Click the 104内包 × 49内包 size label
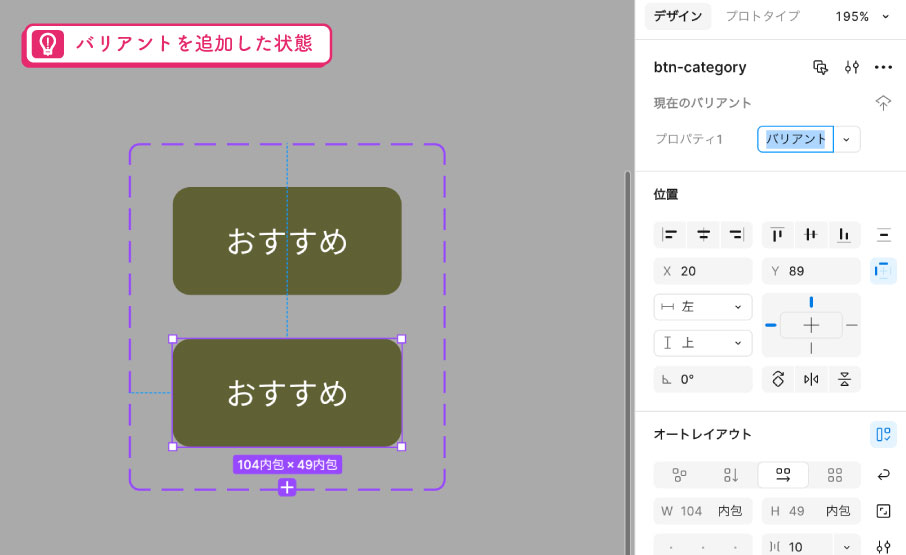This screenshot has height=555, width=906. (x=287, y=464)
